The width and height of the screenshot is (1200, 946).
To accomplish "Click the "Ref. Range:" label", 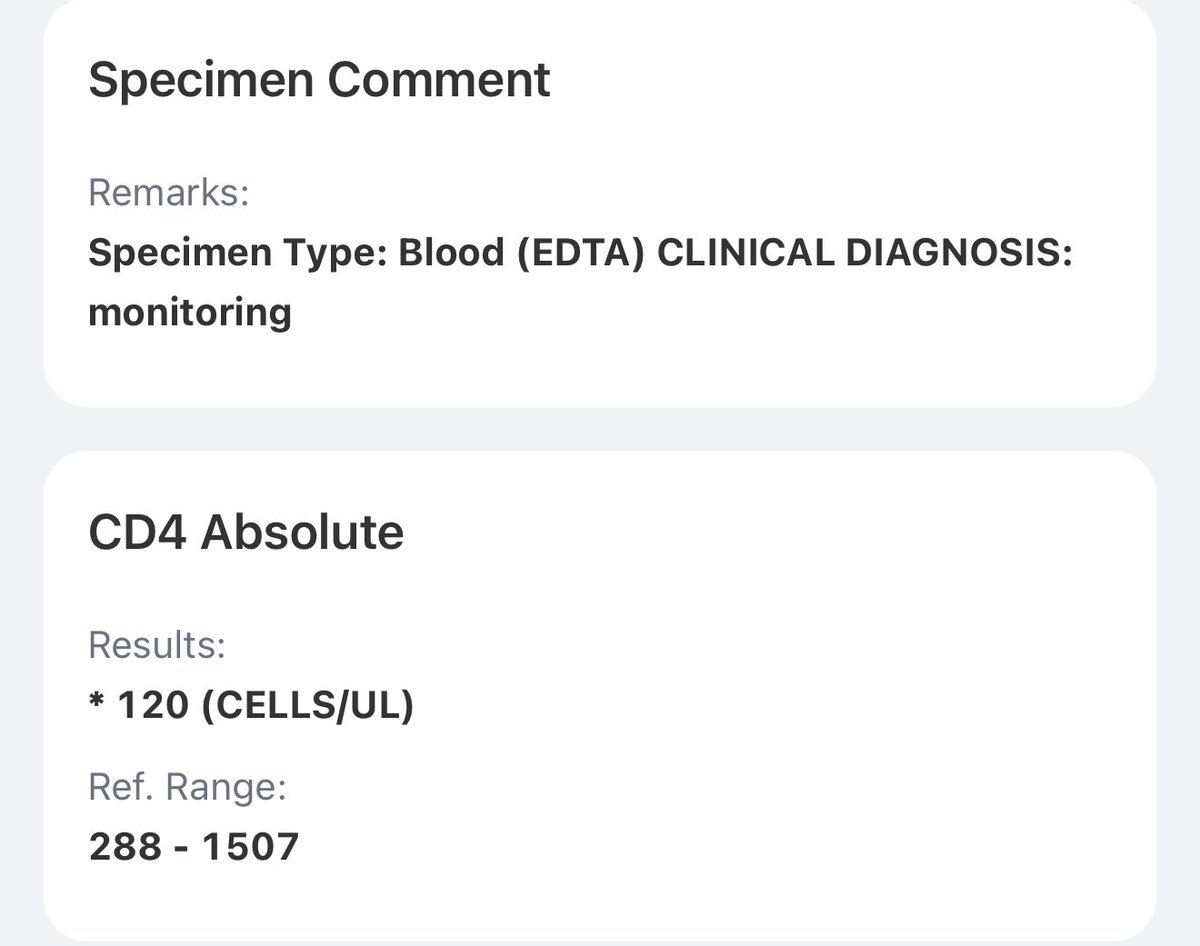I will click(188, 787).
